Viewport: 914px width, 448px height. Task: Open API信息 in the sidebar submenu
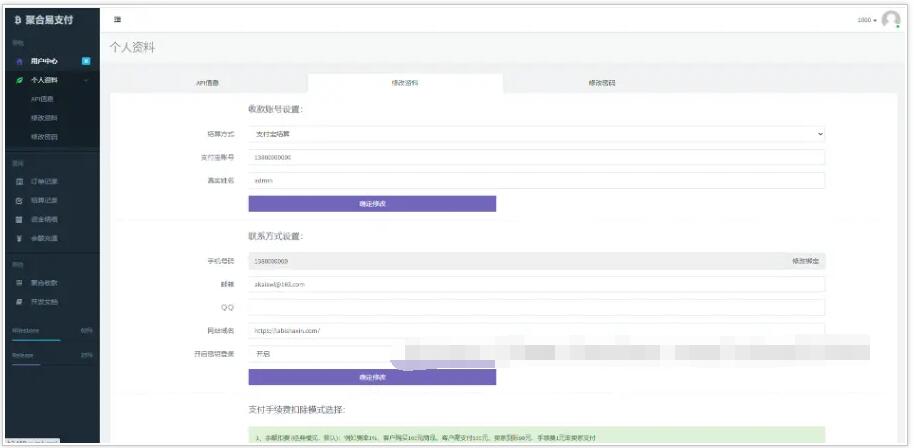43,99
